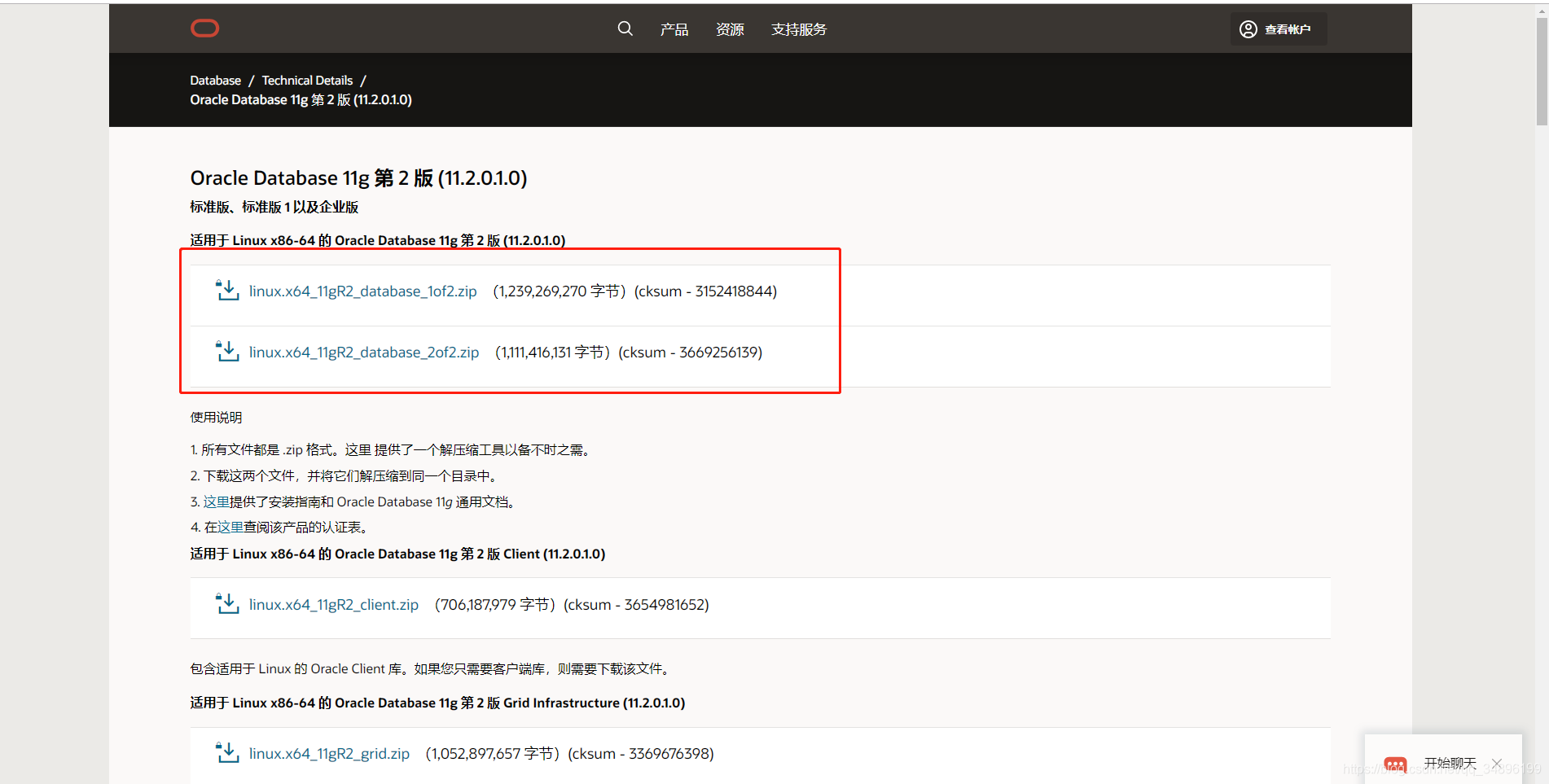1549x784 pixels.
Task: Go to Technical Details breadcrumb
Action: (307, 80)
